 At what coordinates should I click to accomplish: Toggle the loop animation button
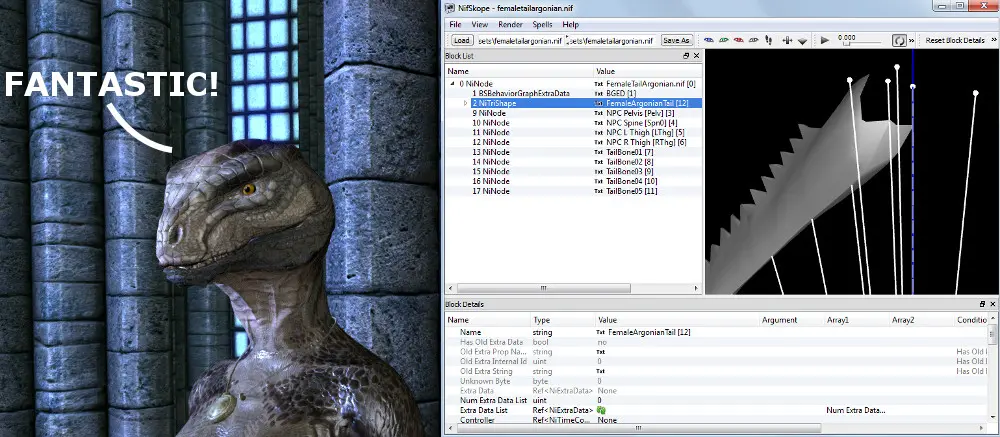(899, 40)
